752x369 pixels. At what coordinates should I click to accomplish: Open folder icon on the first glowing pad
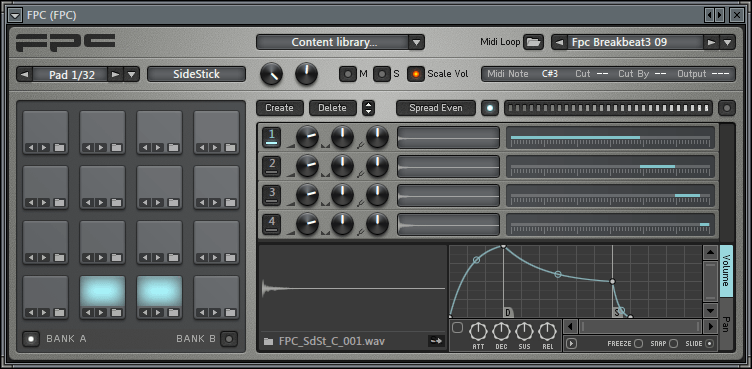pos(116,313)
